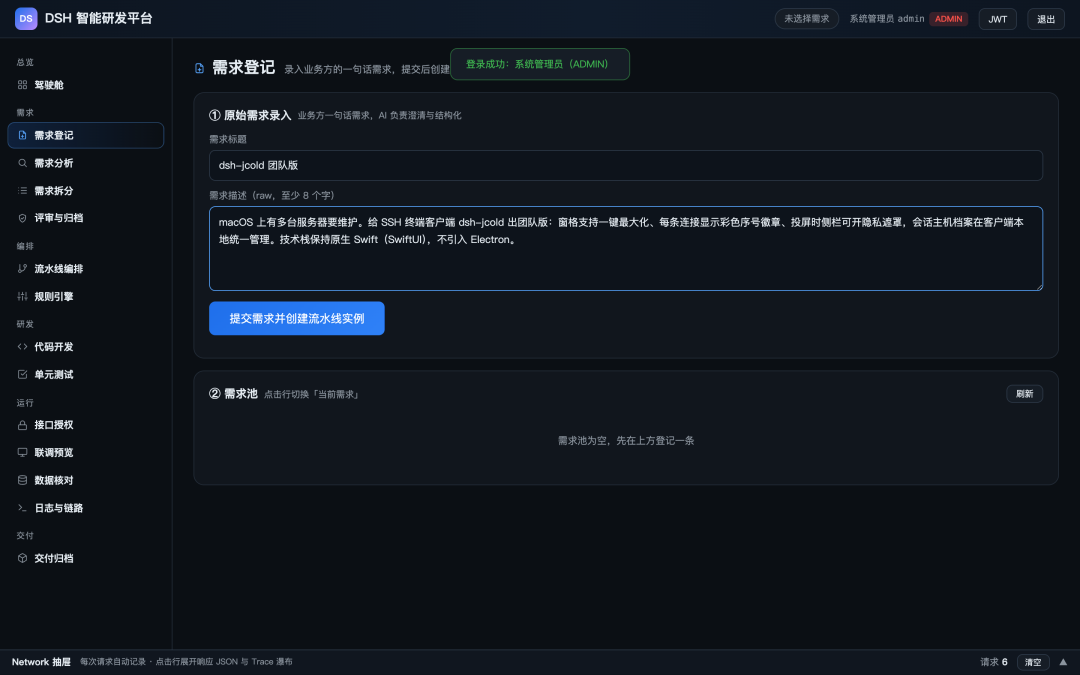
Task: Click the page header document icon beside 需求登记
Action: (200, 68)
